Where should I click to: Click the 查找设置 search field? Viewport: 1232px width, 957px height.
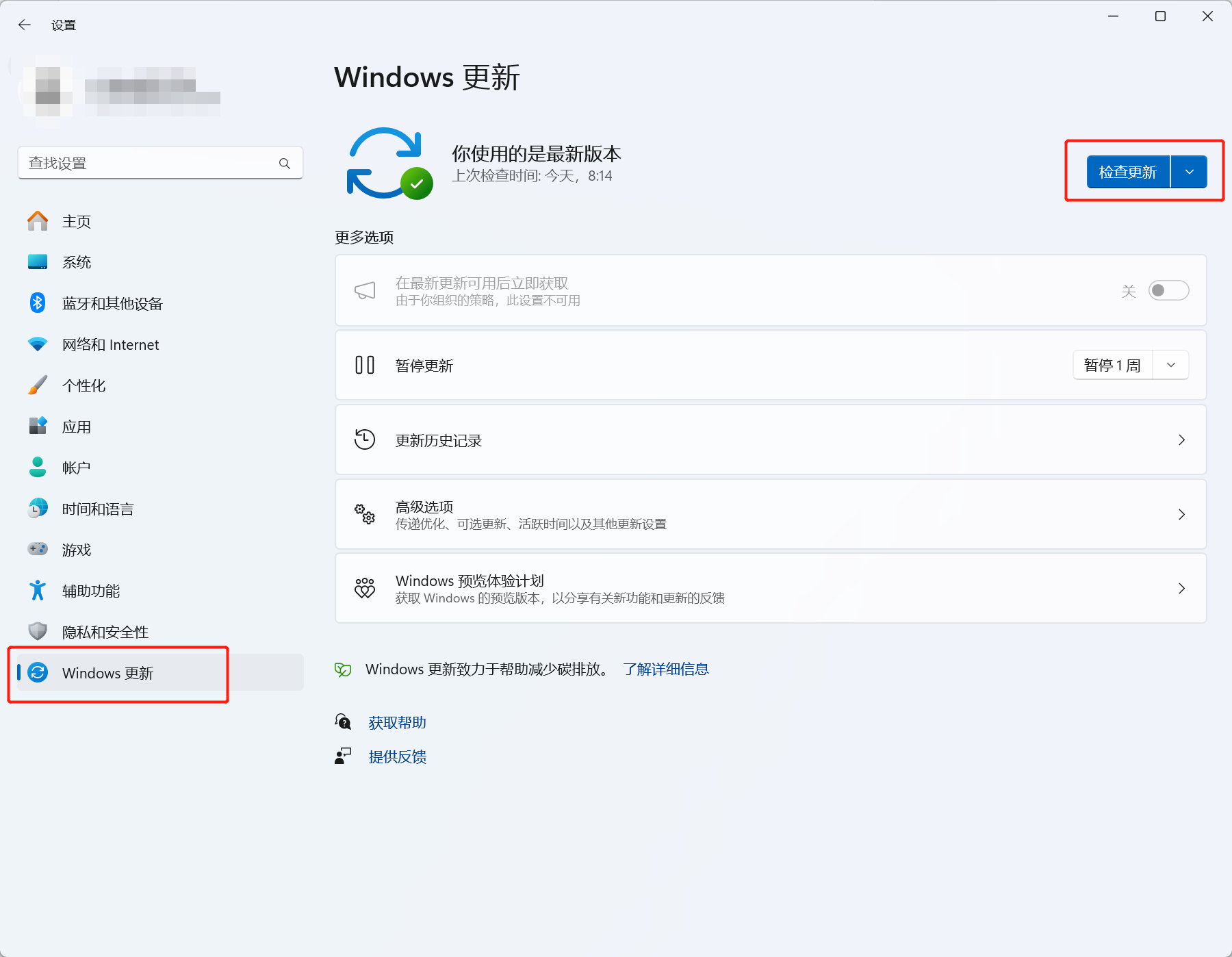click(160, 163)
